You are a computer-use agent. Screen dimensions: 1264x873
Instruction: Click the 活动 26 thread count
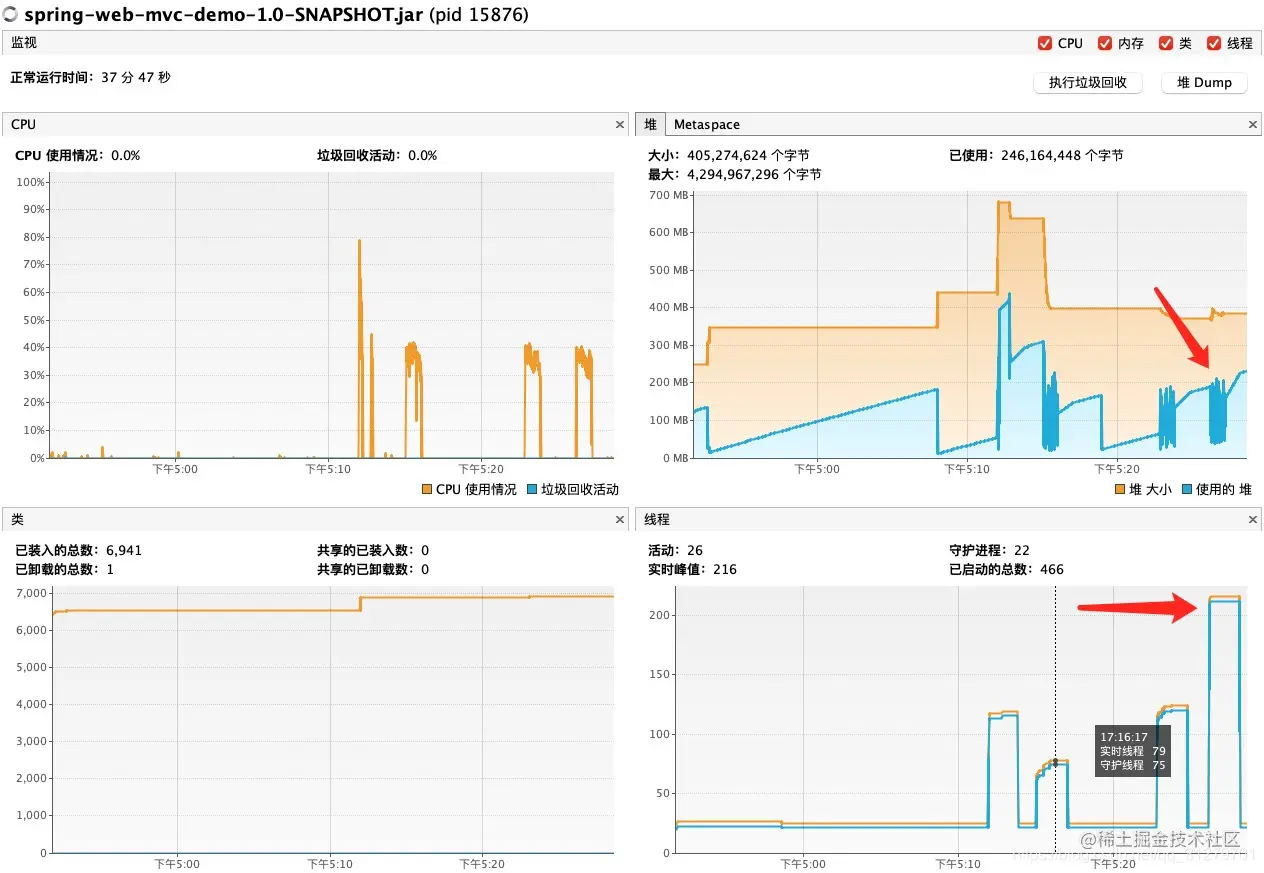click(675, 550)
